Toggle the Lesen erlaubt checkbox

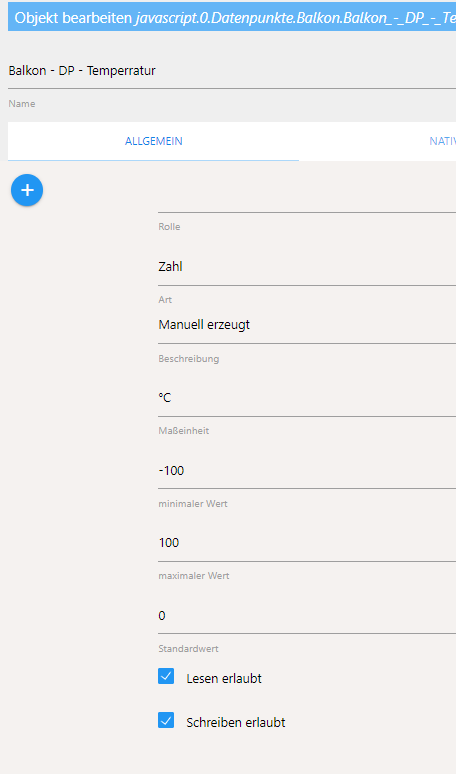tap(166, 676)
